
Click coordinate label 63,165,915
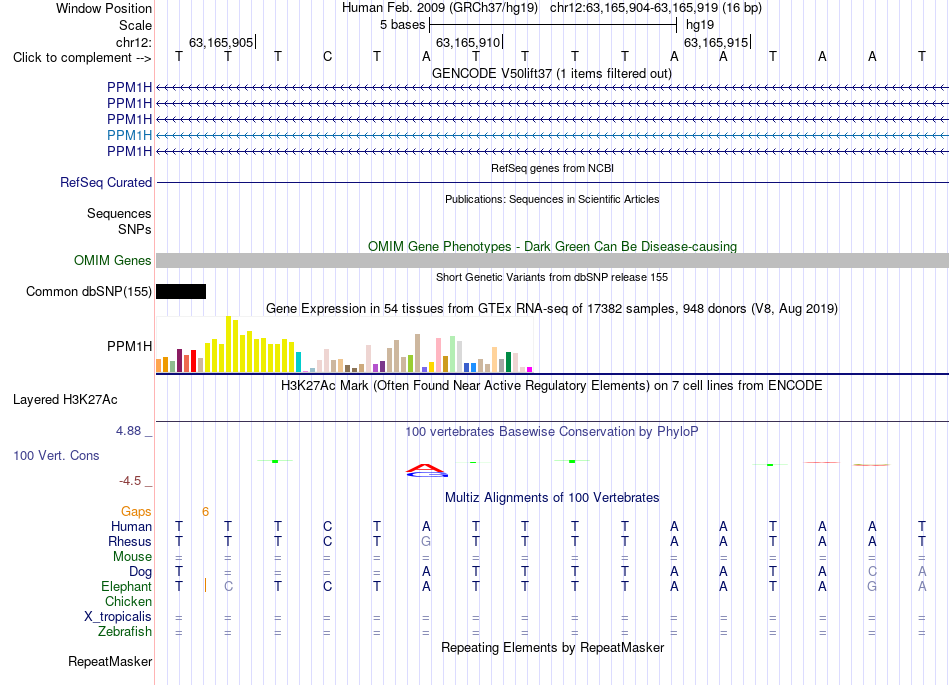coord(716,42)
